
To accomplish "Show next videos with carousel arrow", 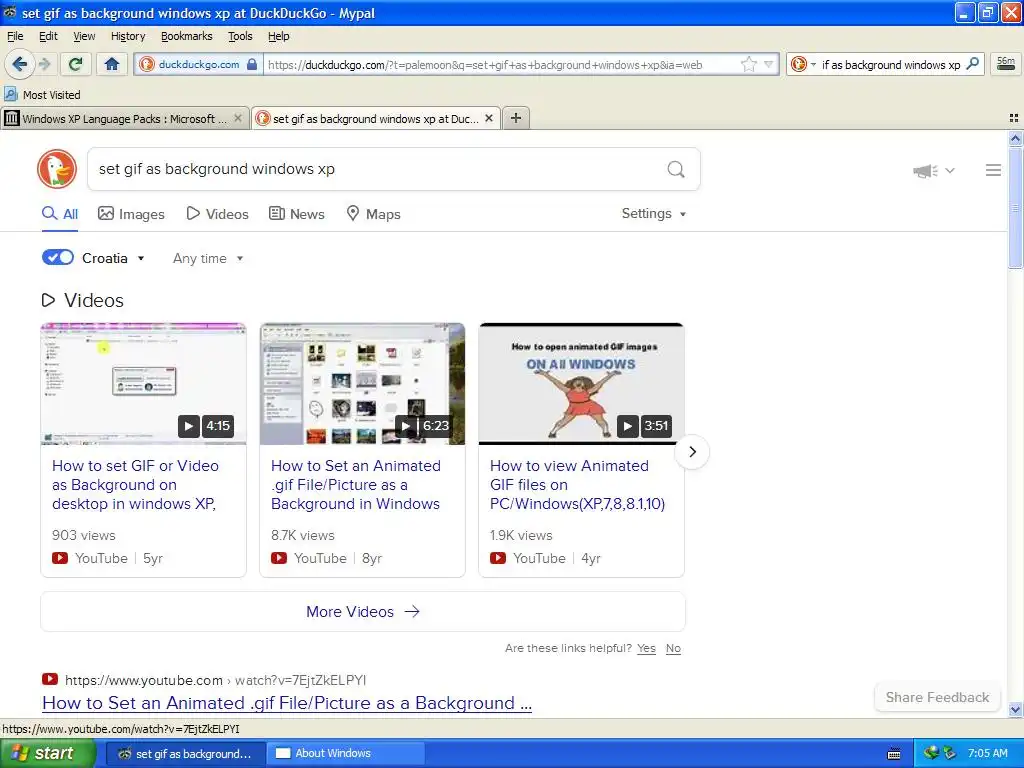I will point(692,452).
